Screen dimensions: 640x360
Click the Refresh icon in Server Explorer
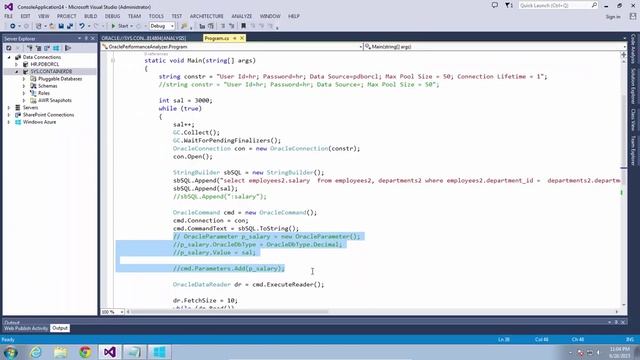[9, 48]
